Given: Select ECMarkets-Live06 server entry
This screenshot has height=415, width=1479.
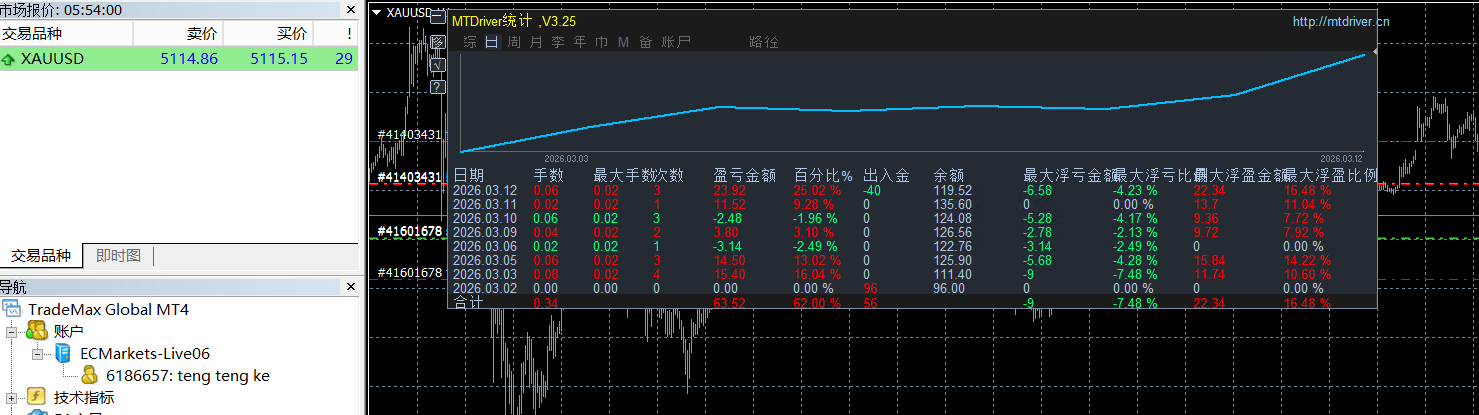Looking at the screenshot, I should (145, 354).
